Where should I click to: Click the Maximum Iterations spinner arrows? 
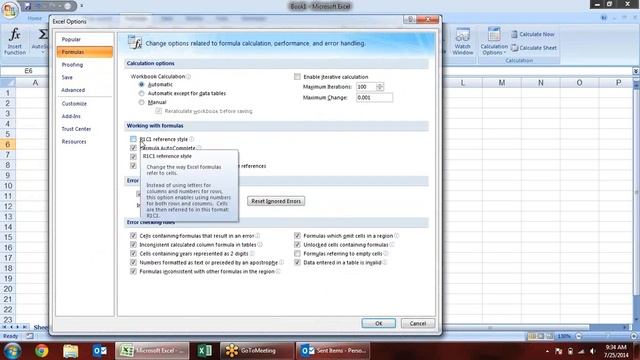(x=380, y=87)
